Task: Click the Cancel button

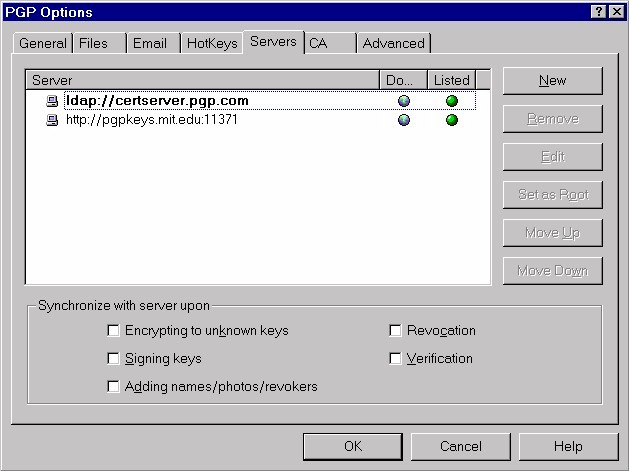Action: (x=461, y=447)
